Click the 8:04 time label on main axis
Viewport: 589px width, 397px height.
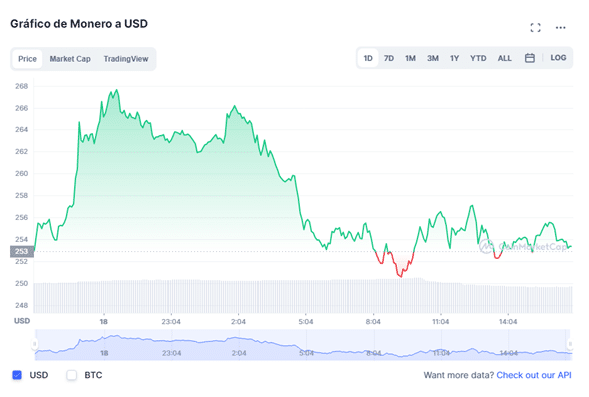pyautogui.click(x=373, y=322)
